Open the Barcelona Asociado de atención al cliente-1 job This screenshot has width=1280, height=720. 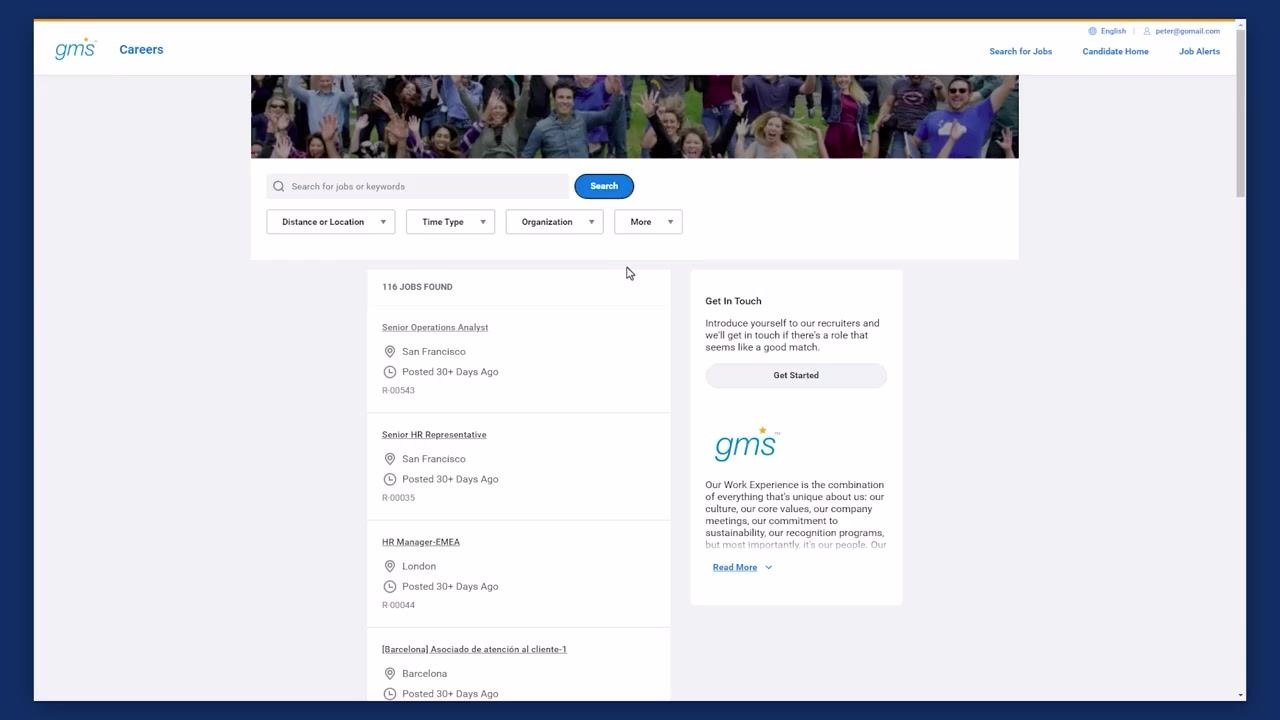pyautogui.click(x=474, y=650)
